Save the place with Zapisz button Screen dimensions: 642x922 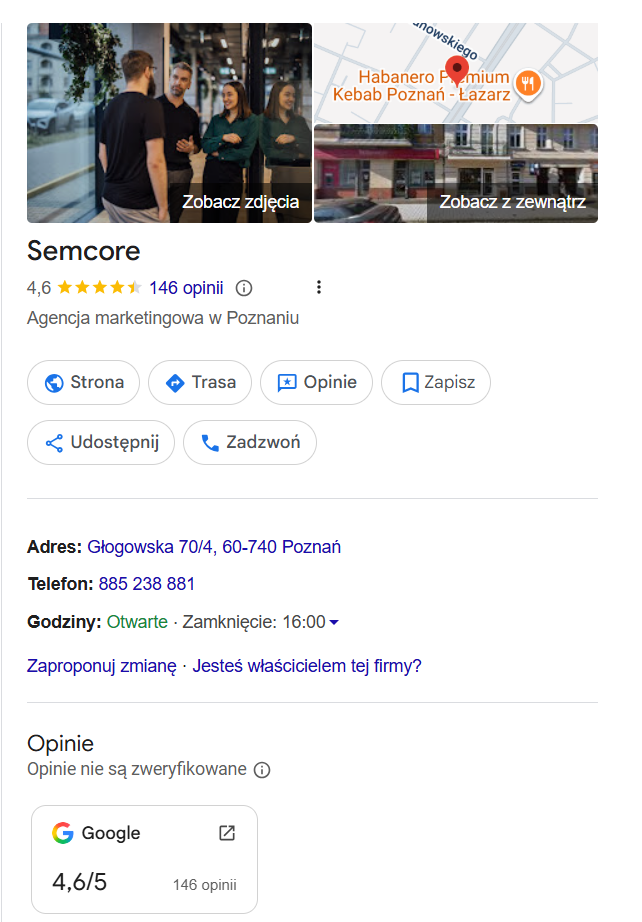pyautogui.click(x=436, y=382)
